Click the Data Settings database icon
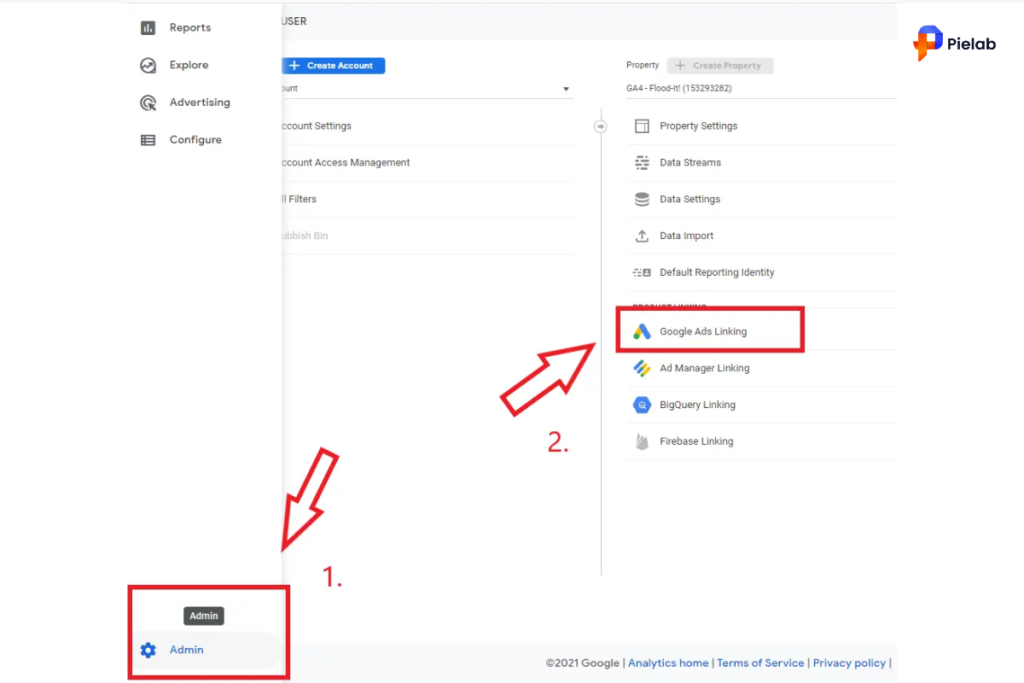The image size is (1024, 683). tap(642, 199)
